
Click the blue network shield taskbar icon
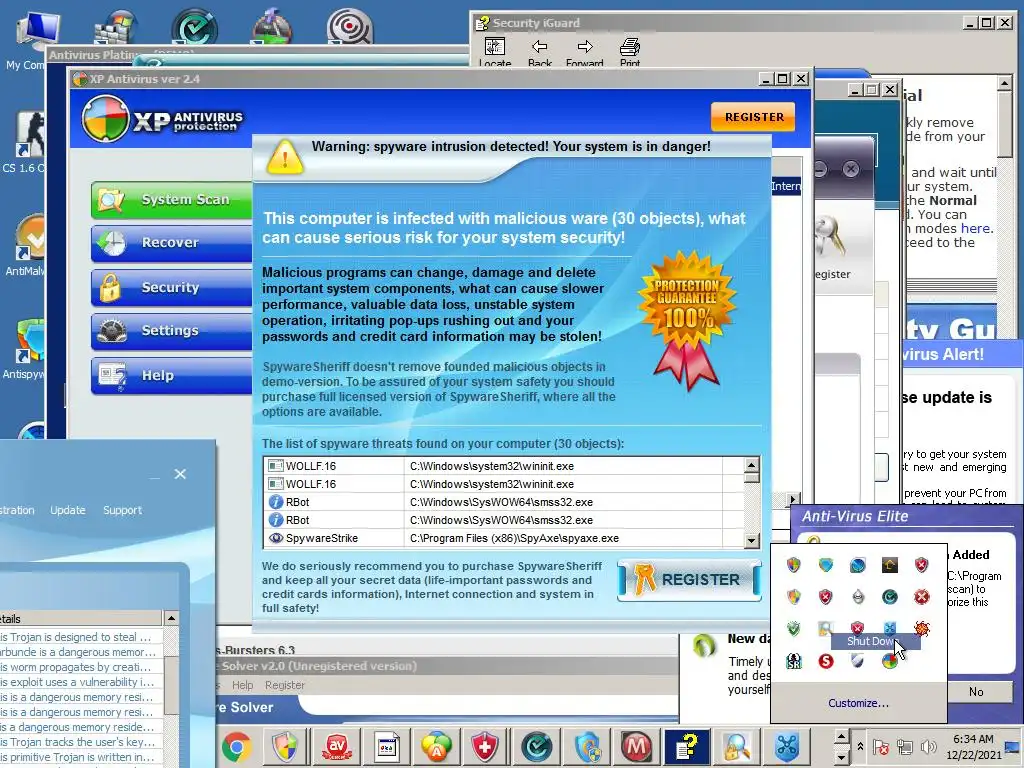[x=787, y=746]
